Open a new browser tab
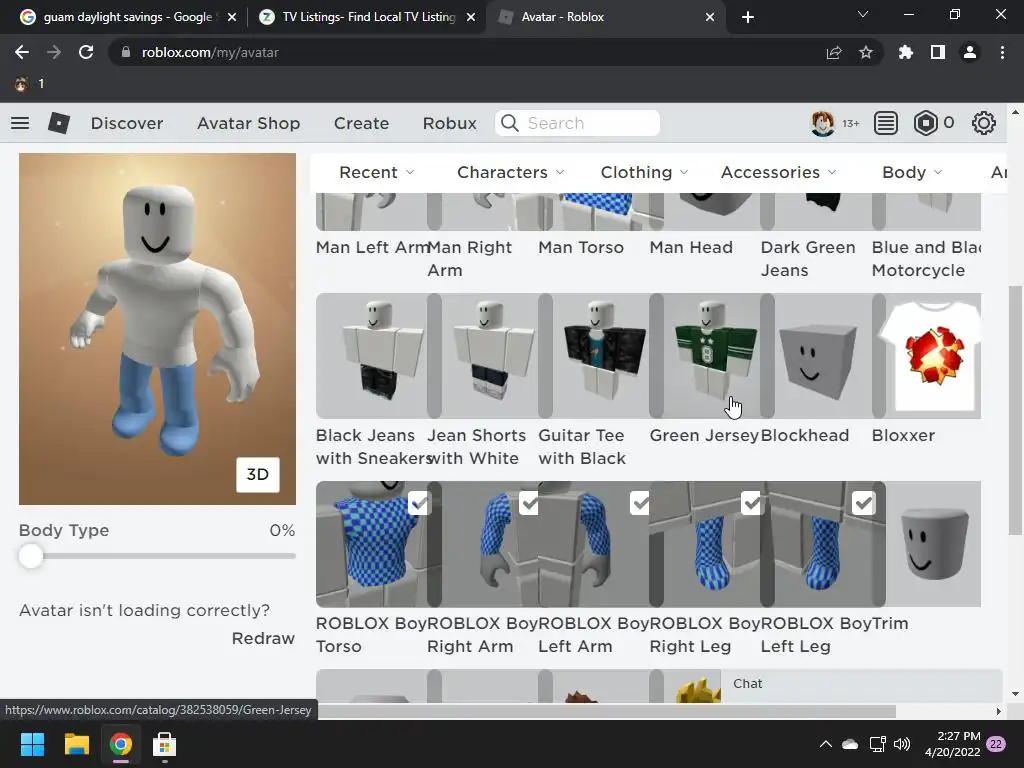Screen dimensions: 1024x768 (x=748, y=17)
